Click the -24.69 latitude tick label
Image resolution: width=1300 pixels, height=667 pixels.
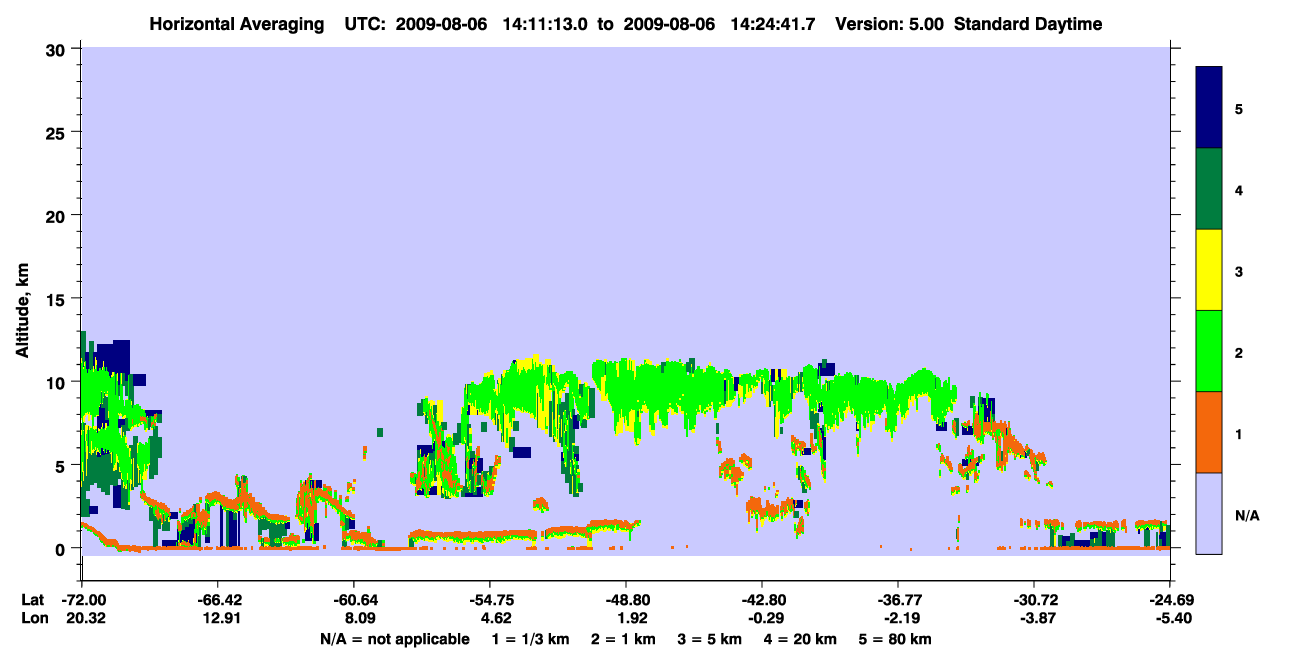tap(1170, 600)
